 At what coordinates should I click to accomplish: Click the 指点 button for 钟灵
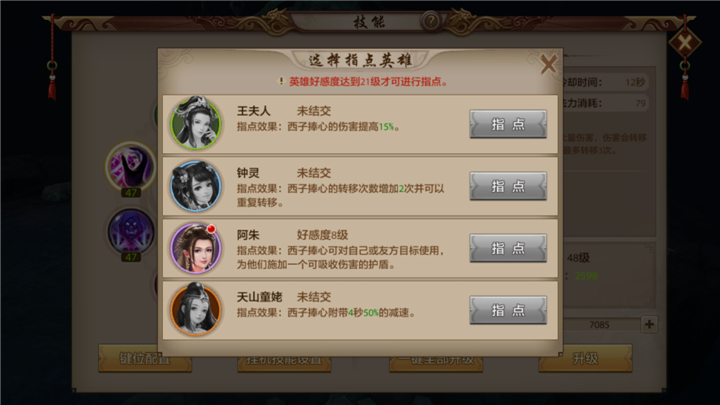coord(508,186)
